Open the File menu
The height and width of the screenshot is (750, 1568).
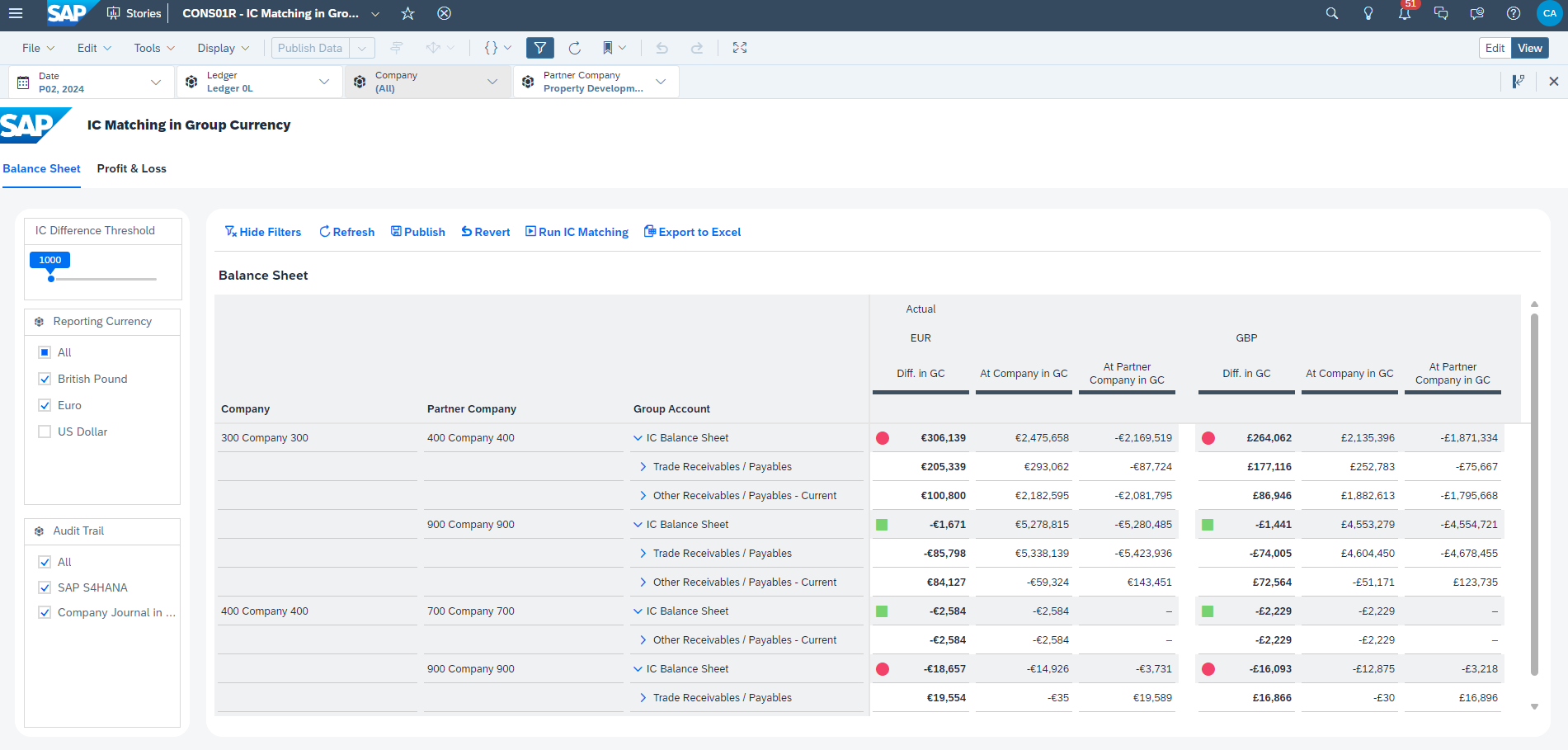coord(38,48)
